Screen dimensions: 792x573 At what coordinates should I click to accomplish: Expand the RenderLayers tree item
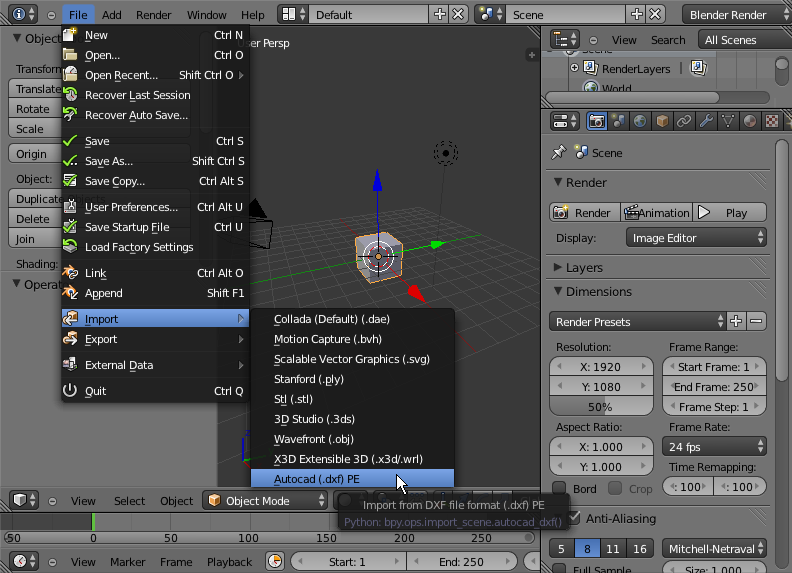pos(574,68)
